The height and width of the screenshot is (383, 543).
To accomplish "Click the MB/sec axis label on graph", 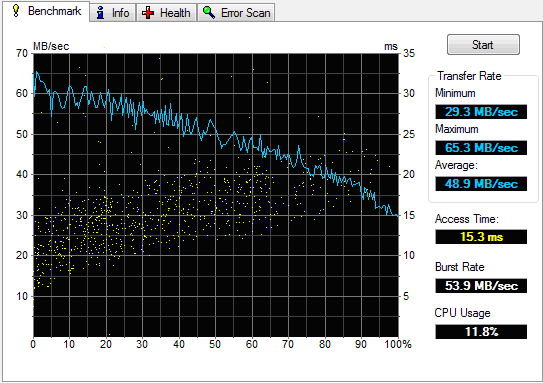I will pyautogui.click(x=51, y=46).
